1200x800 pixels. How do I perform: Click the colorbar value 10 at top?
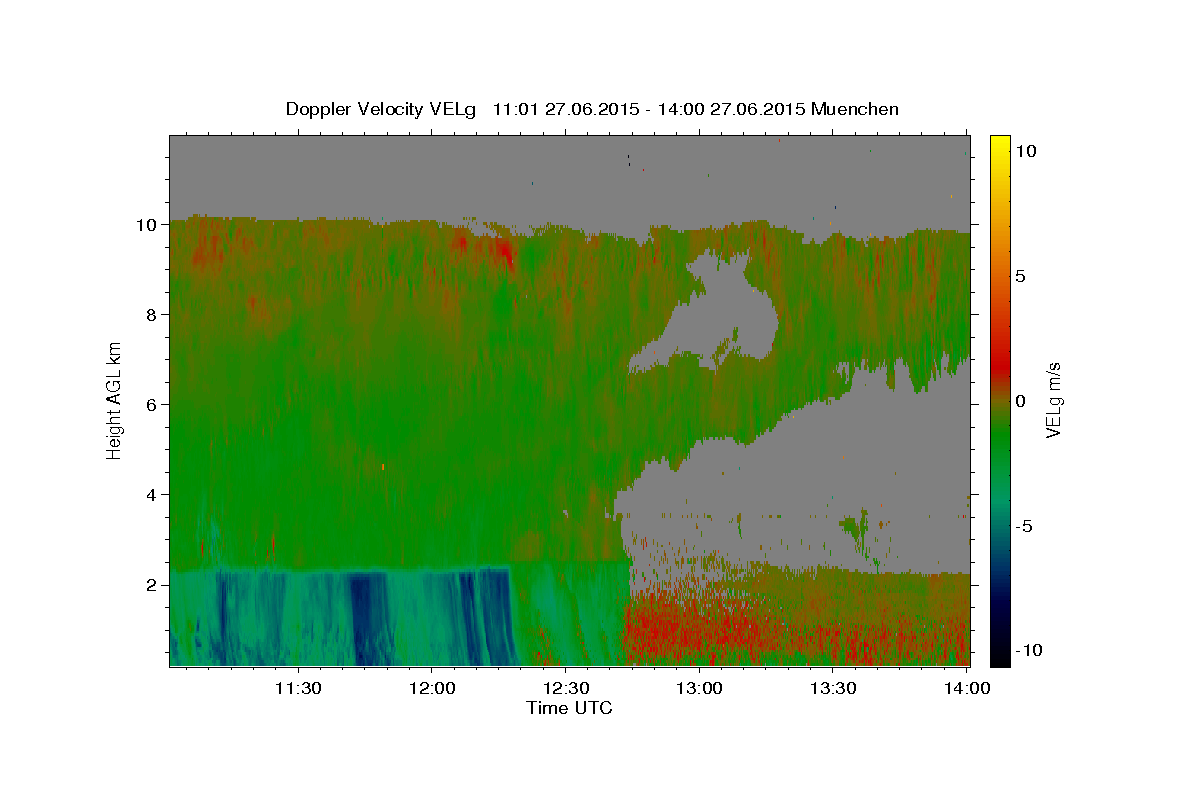coord(1027,151)
